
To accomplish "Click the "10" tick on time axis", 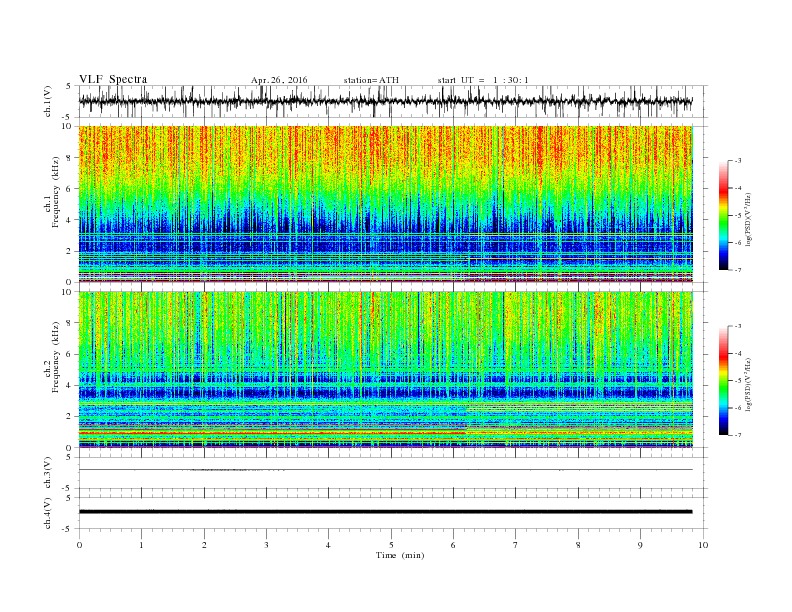I will pos(703,545).
